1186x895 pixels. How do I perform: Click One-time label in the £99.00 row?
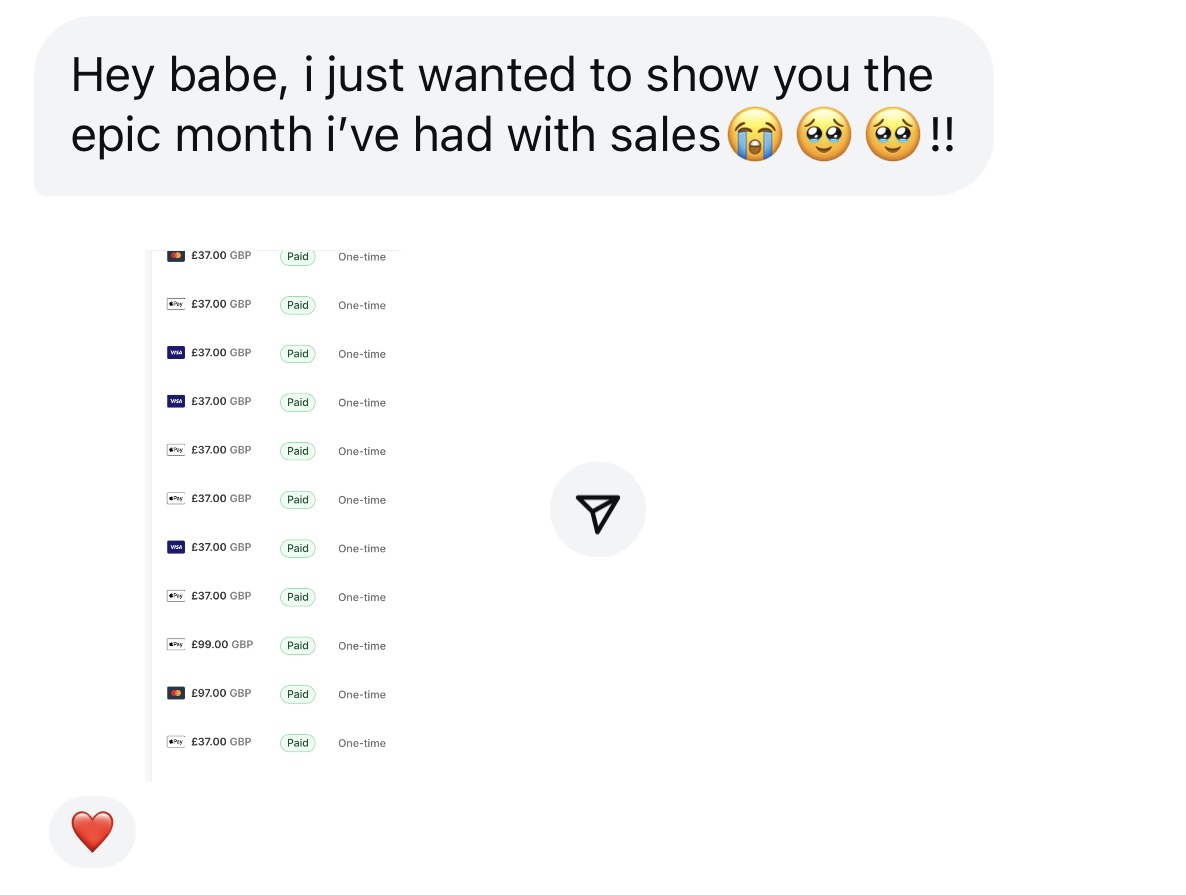362,646
